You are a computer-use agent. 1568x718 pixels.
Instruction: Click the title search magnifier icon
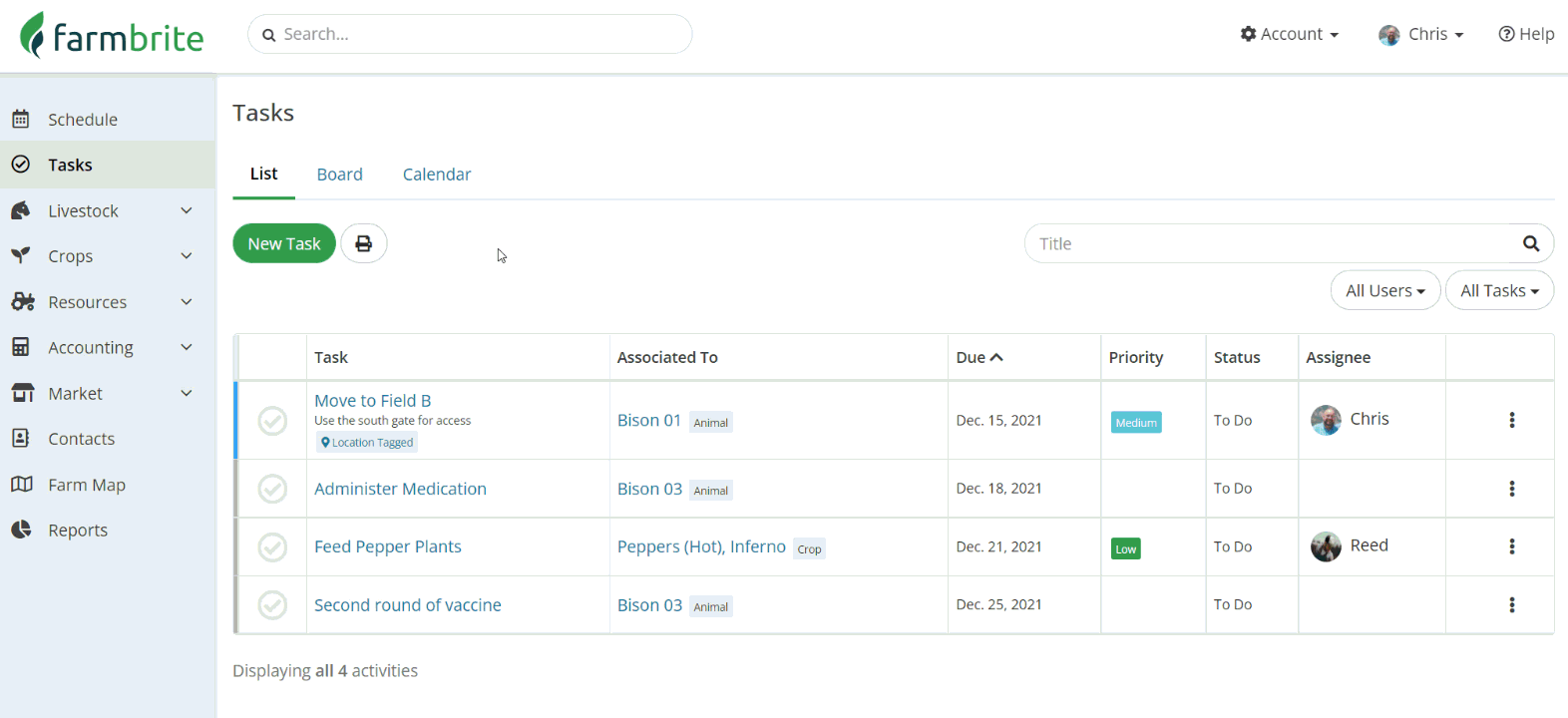(x=1531, y=243)
